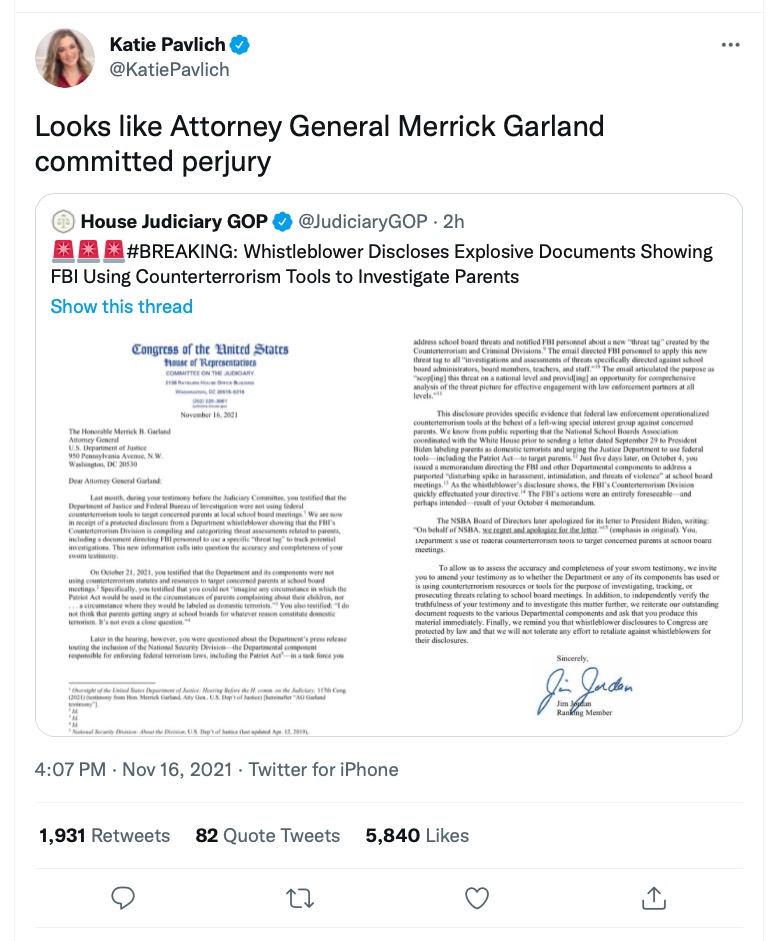
Task: Open the Katie Pavlich display name
Action: pyautogui.click(x=168, y=44)
